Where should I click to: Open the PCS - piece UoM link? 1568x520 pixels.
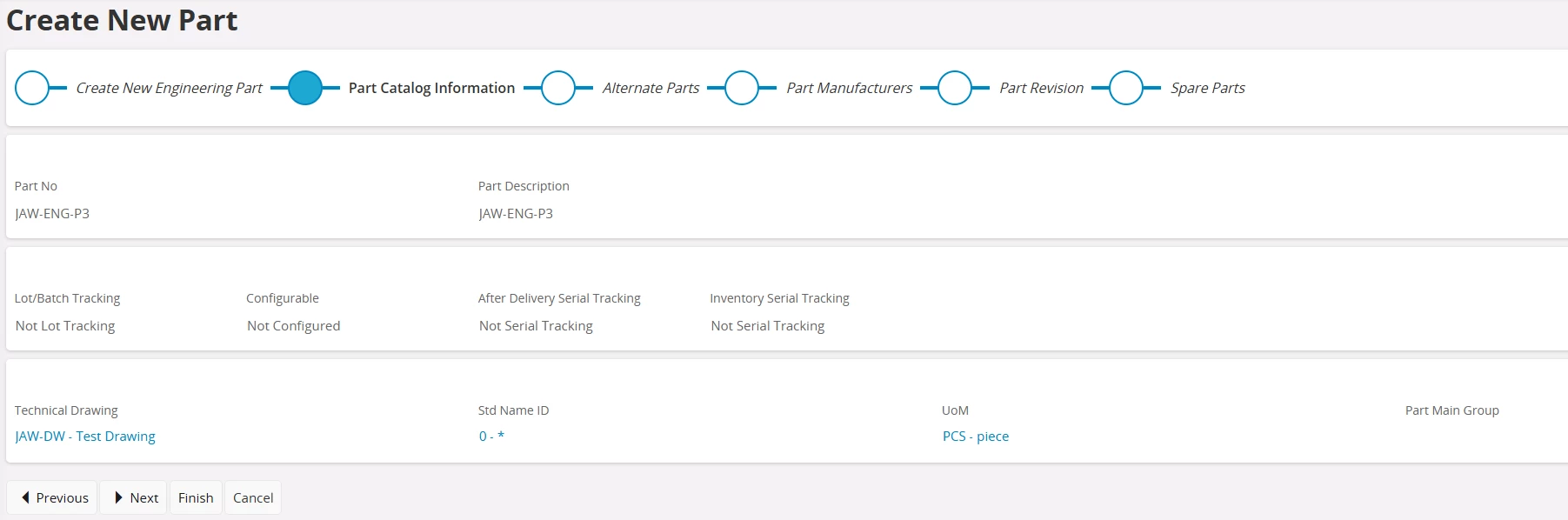(x=975, y=437)
